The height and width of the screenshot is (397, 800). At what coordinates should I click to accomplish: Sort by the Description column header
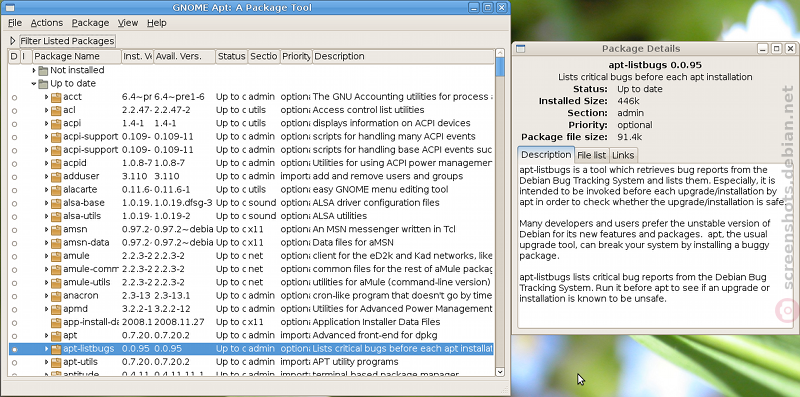403,56
